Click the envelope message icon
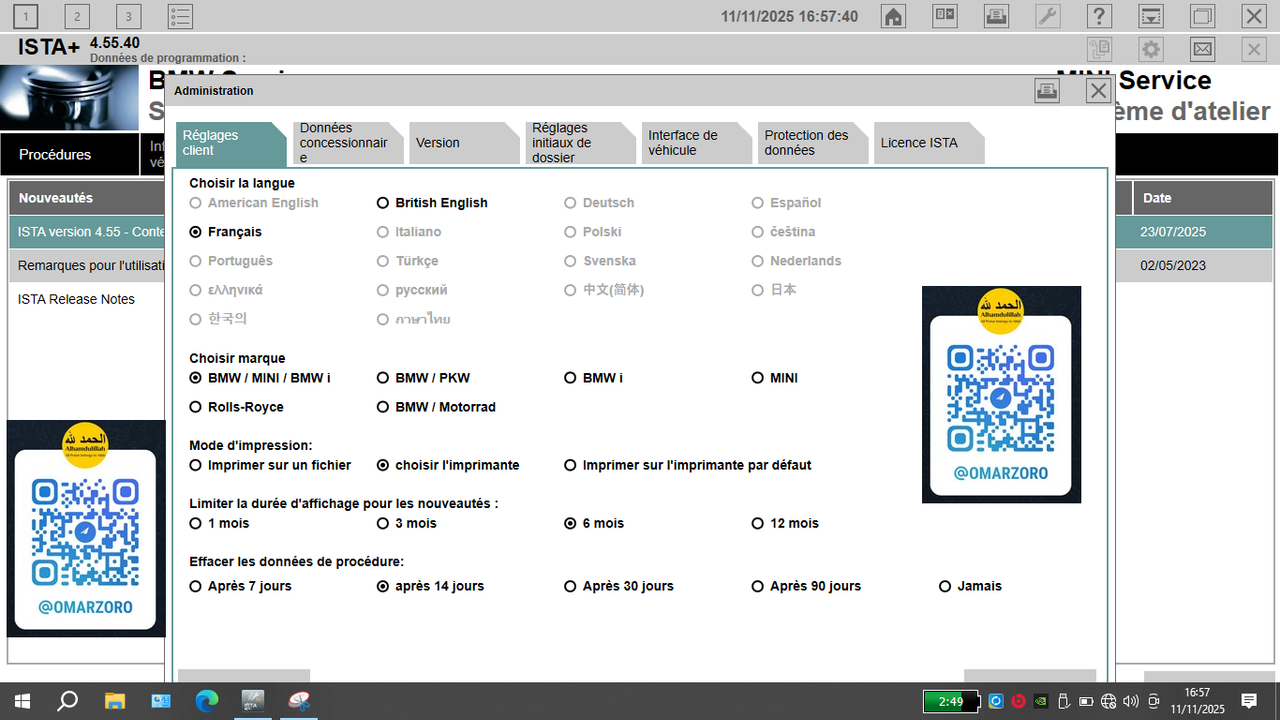1280x720 pixels. tap(1203, 49)
